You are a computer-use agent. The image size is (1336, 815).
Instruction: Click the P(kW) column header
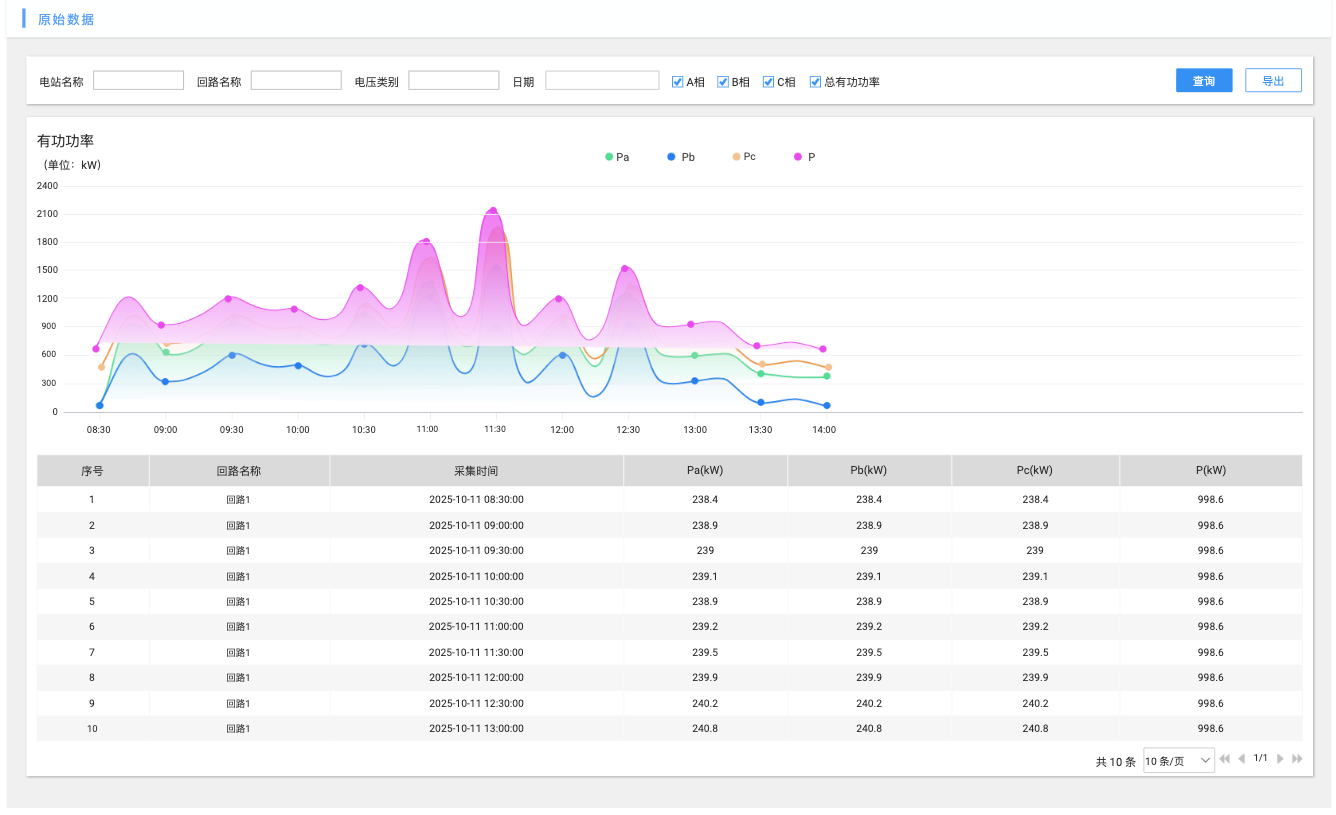coord(1211,471)
